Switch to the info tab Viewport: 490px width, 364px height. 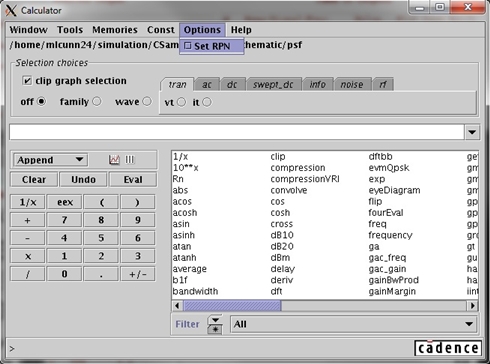tap(317, 85)
